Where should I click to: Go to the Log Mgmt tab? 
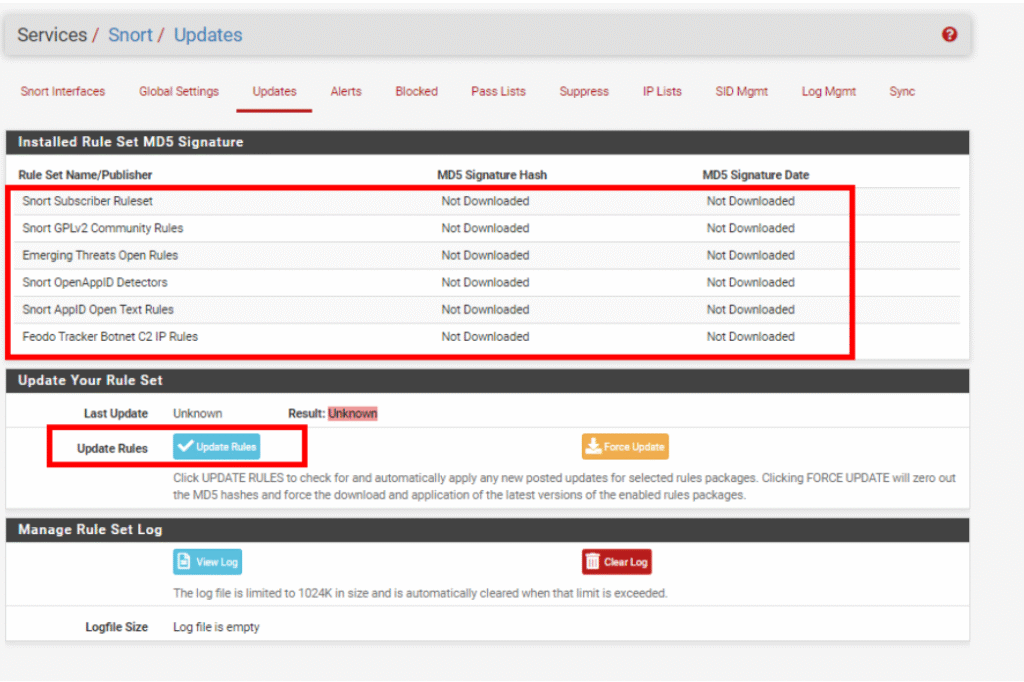coord(828,91)
